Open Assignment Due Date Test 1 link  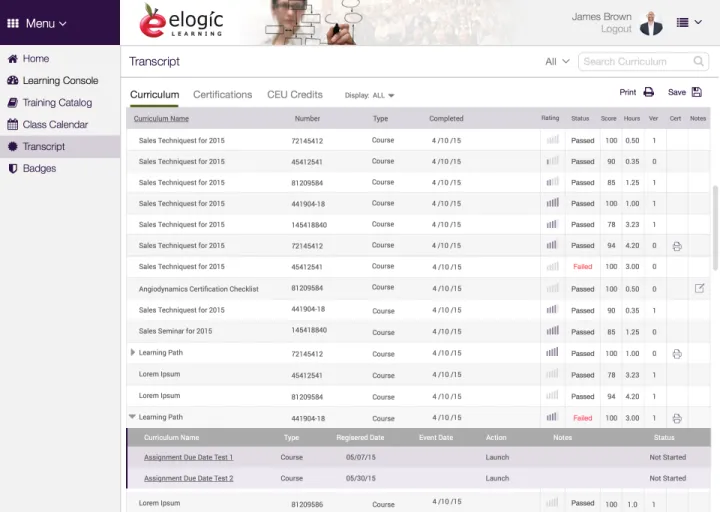pos(188,457)
